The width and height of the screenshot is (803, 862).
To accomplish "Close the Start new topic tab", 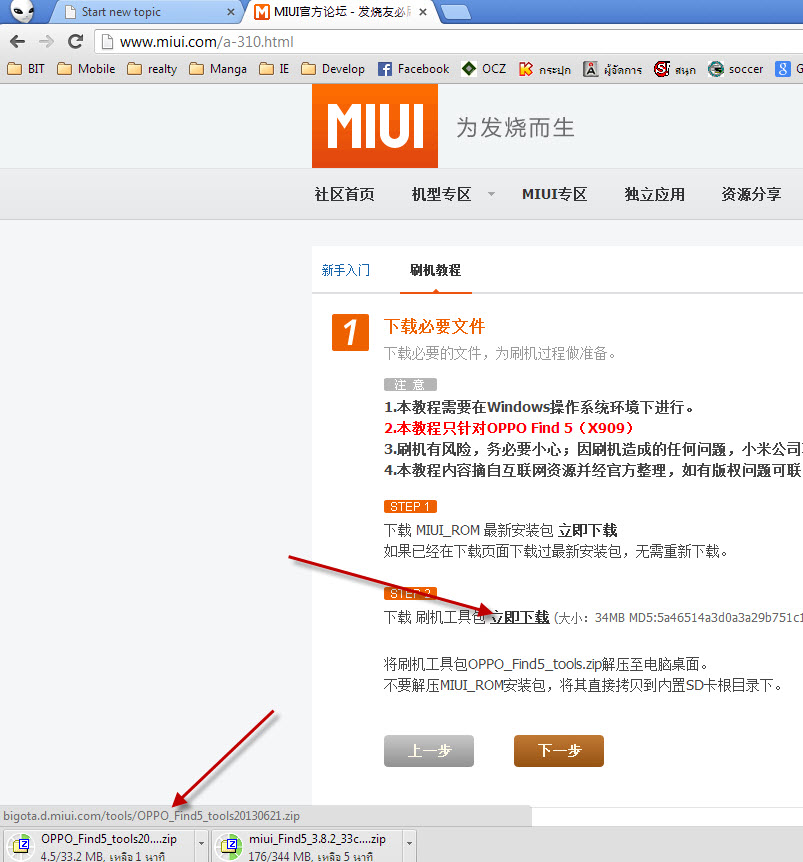I will (230, 12).
